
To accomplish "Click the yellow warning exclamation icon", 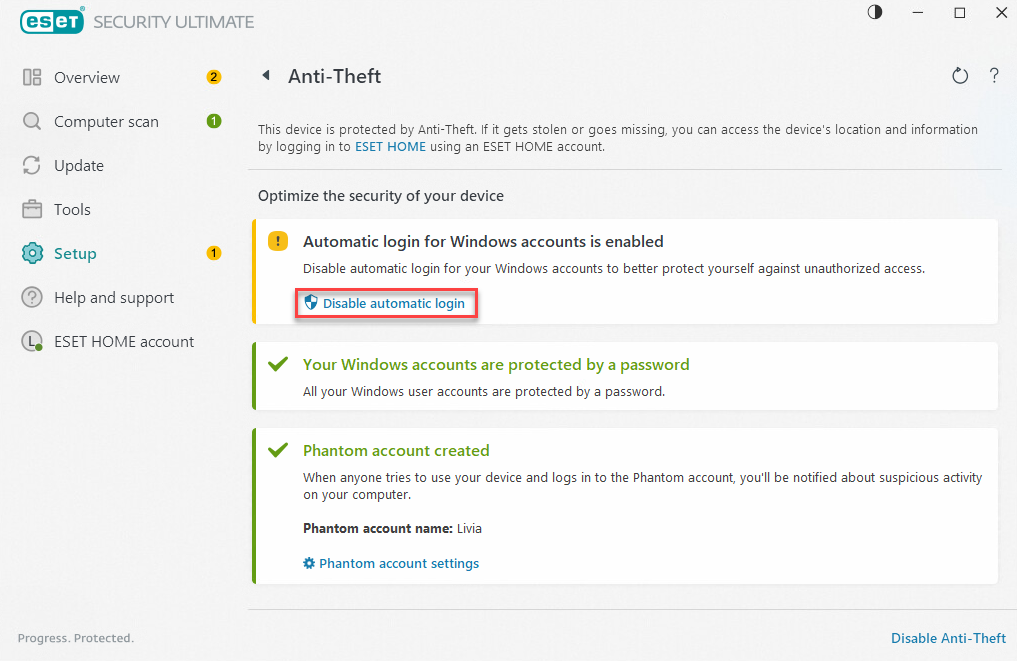I will pos(278,241).
